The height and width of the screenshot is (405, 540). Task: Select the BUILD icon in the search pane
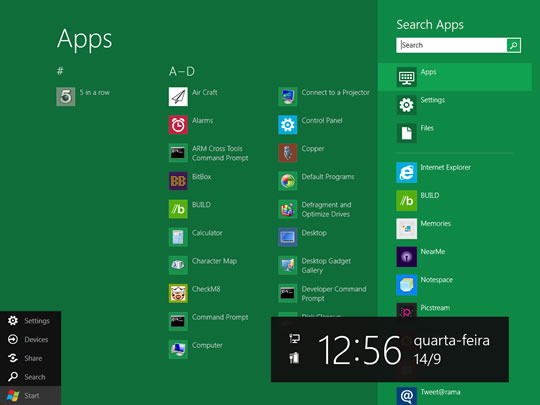406,200
